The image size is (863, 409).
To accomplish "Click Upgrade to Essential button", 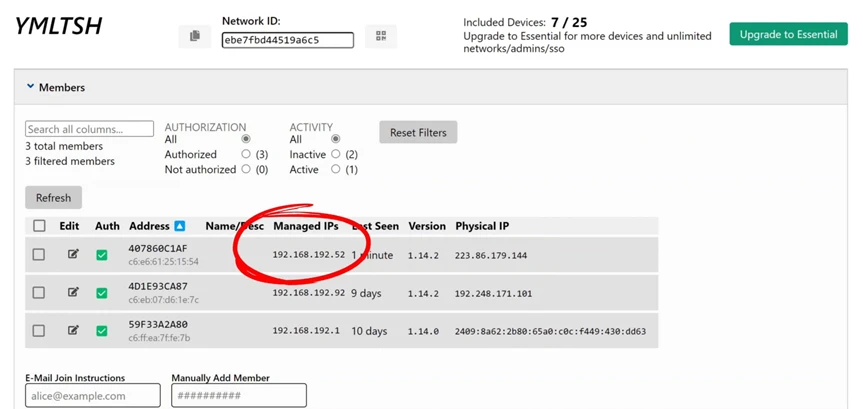I will 789,34.
